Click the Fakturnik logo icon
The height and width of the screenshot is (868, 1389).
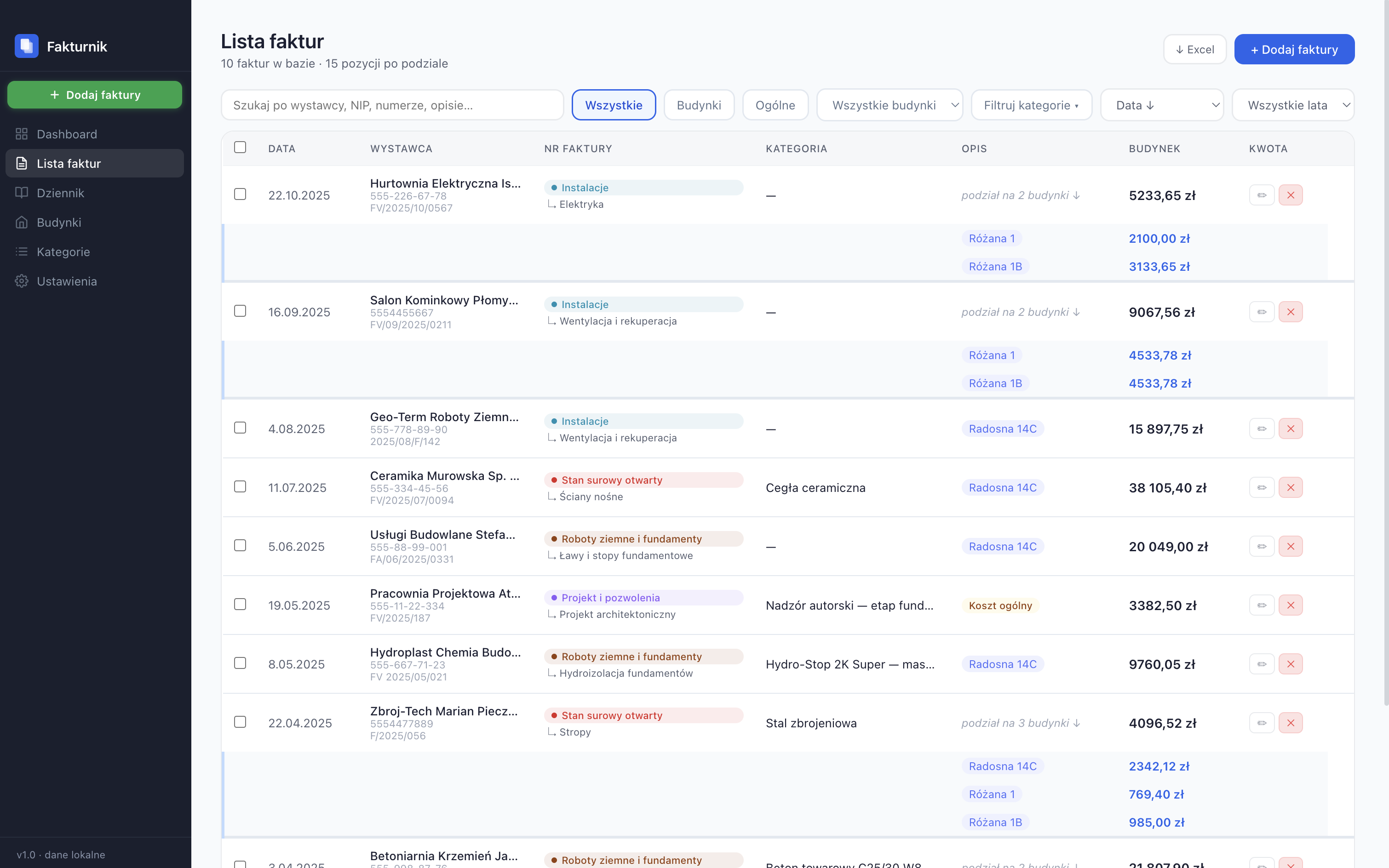[x=26, y=46]
